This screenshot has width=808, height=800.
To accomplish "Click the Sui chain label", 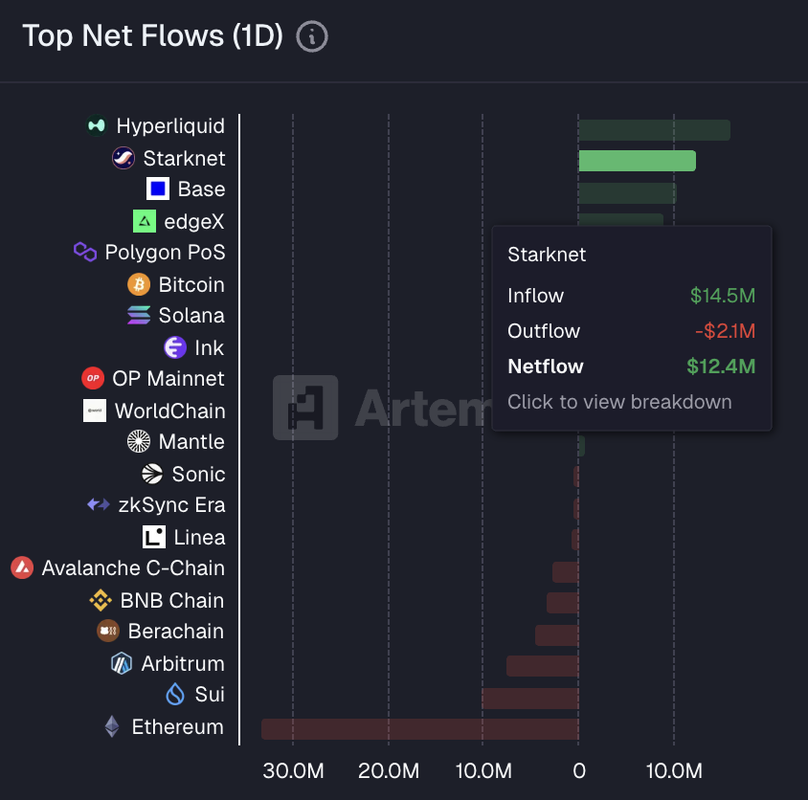I will click(210, 695).
